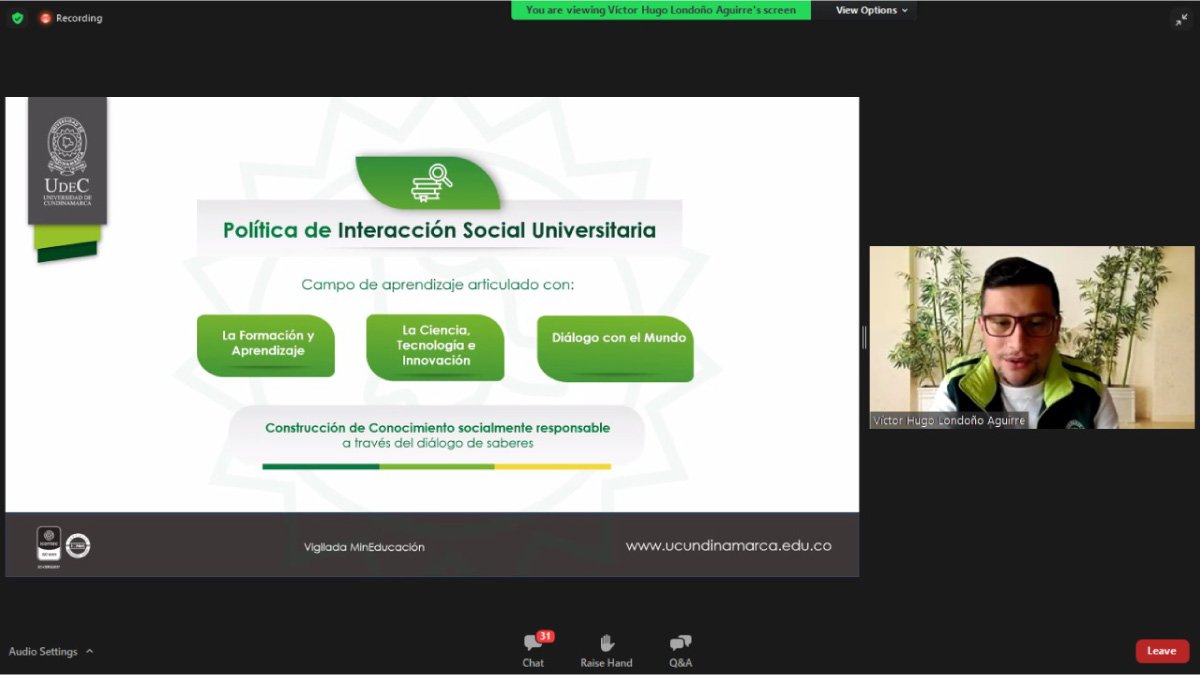Click Víctor Hugo Londoño Aguirre's video thumbnail
Viewport: 1200px width, 675px height.
tap(1031, 337)
